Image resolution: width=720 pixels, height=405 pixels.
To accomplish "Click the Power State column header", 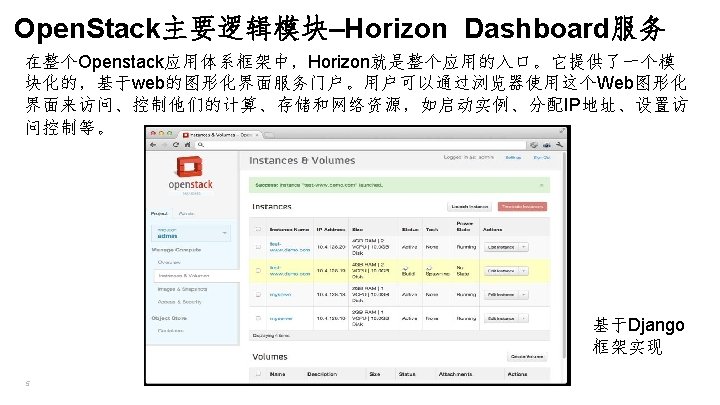I will [x=464, y=226].
